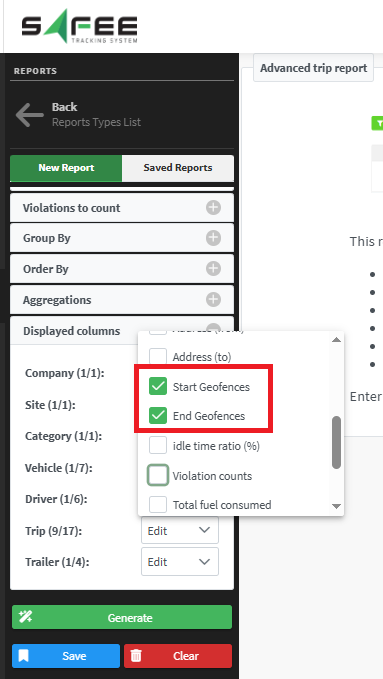Click the Clear button
The height and width of the screenshot is (679, 383).
pyautogui.click(x=178, y=656)
